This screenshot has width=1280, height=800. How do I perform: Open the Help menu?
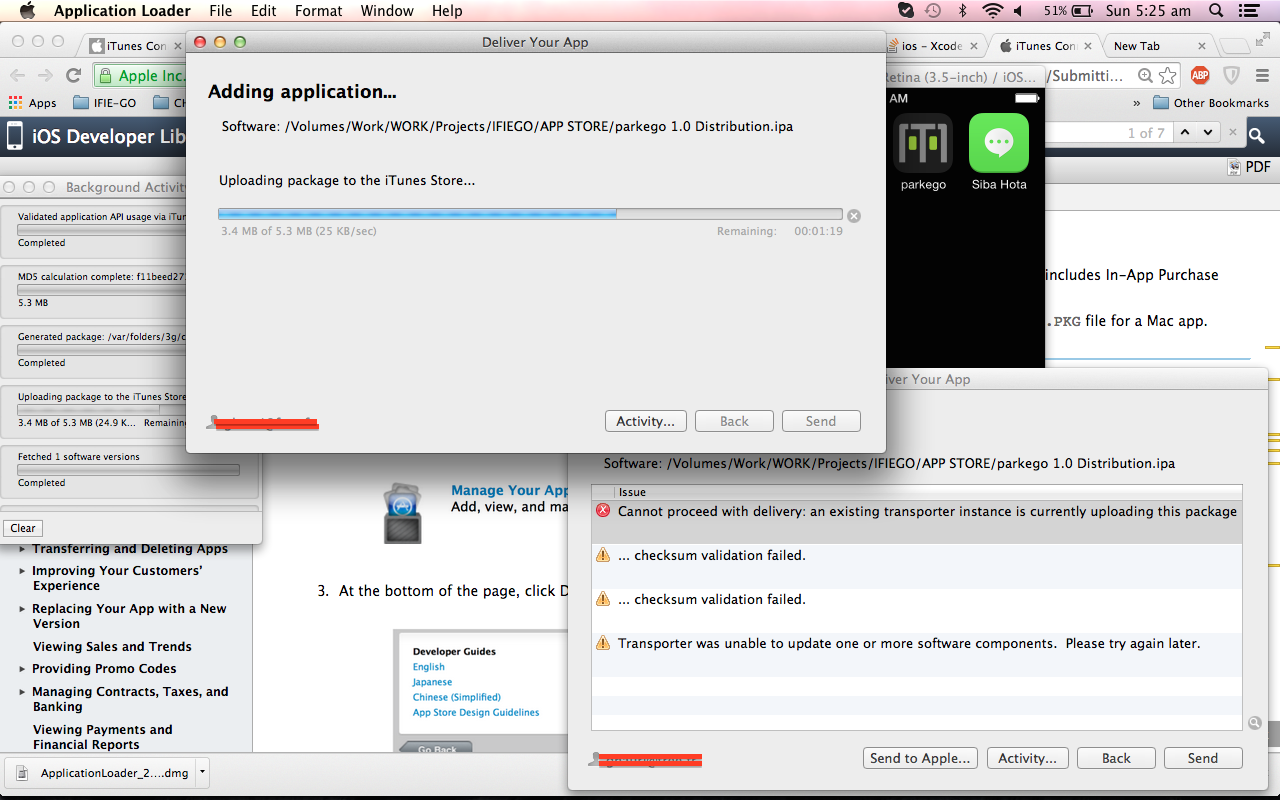[x=447, y=11]
